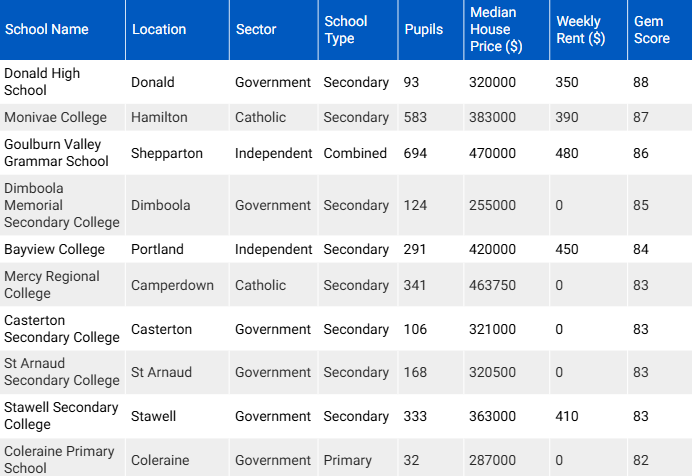
Task: Click St Arnaud Secondary College name
Action: (x=61, y=372)
